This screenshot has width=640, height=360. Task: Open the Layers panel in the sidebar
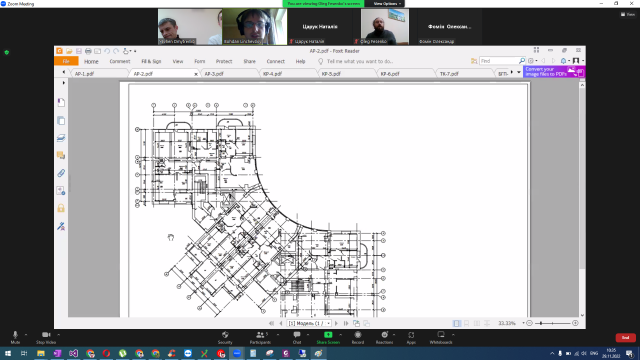61,138
